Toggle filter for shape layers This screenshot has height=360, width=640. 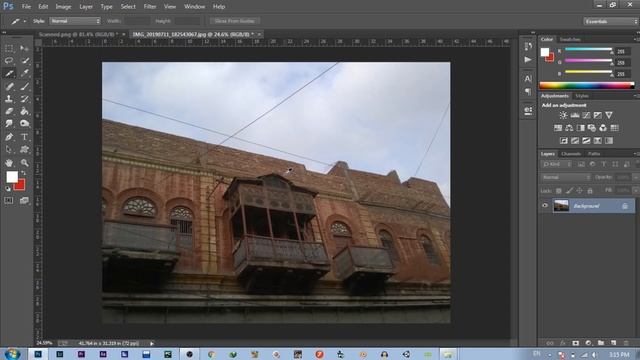615,164
